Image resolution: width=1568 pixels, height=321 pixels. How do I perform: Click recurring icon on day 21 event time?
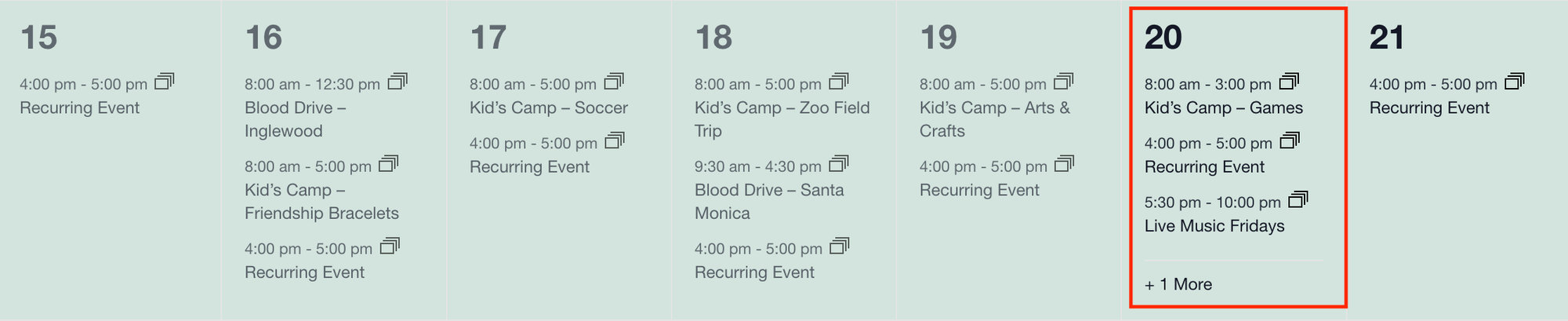(x=1515, y=82)
